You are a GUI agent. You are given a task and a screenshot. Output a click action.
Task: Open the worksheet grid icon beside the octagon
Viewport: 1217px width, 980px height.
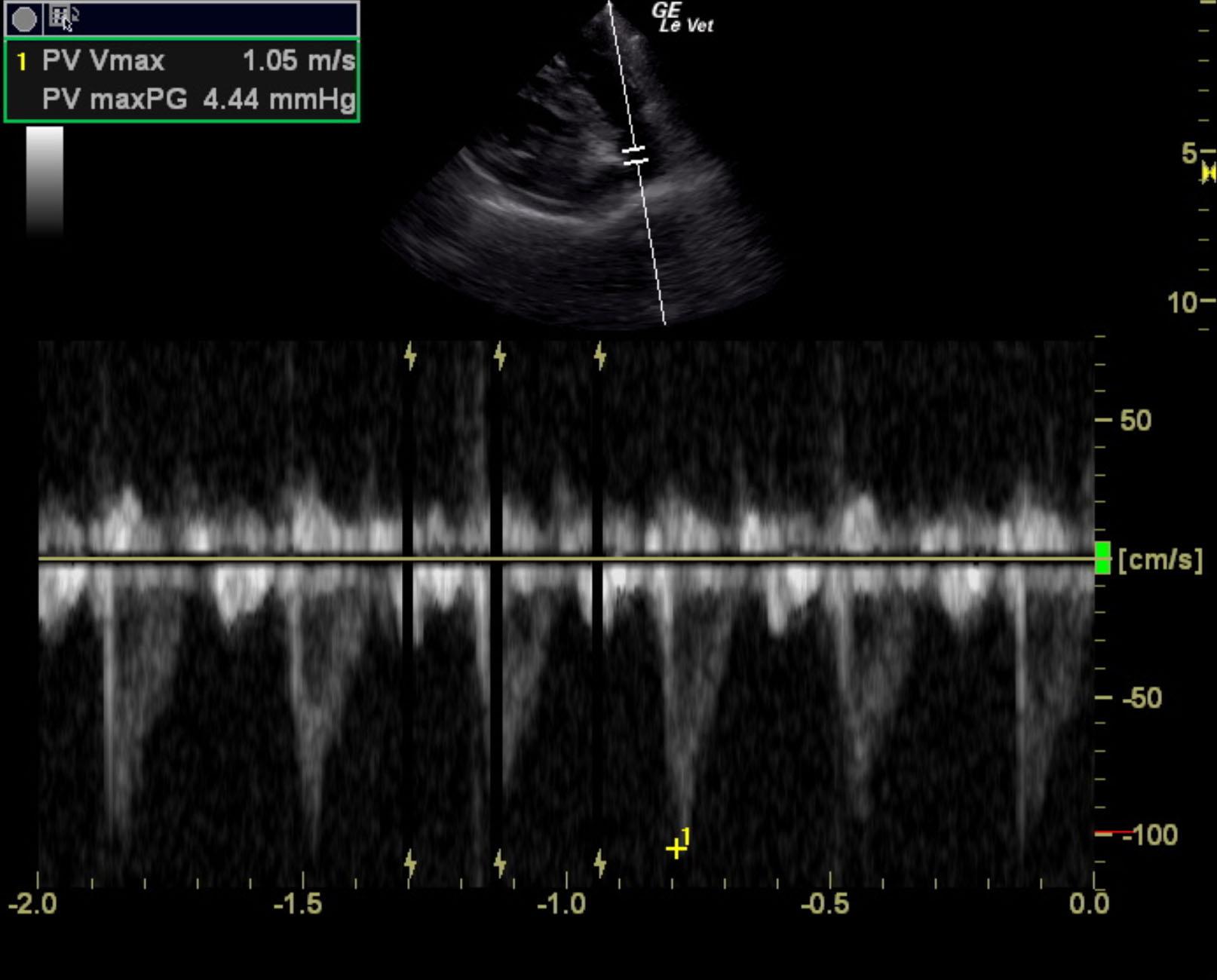[x=62, y=17]
